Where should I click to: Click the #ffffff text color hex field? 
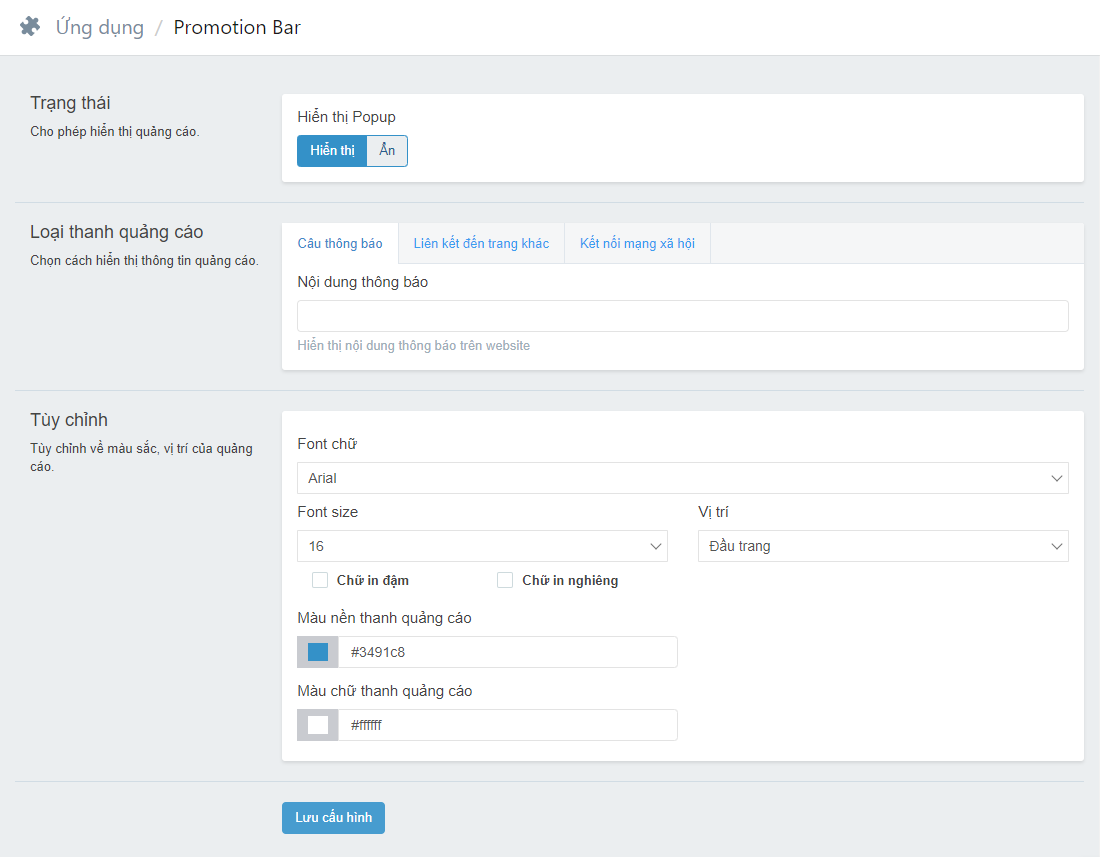(507, 725)
